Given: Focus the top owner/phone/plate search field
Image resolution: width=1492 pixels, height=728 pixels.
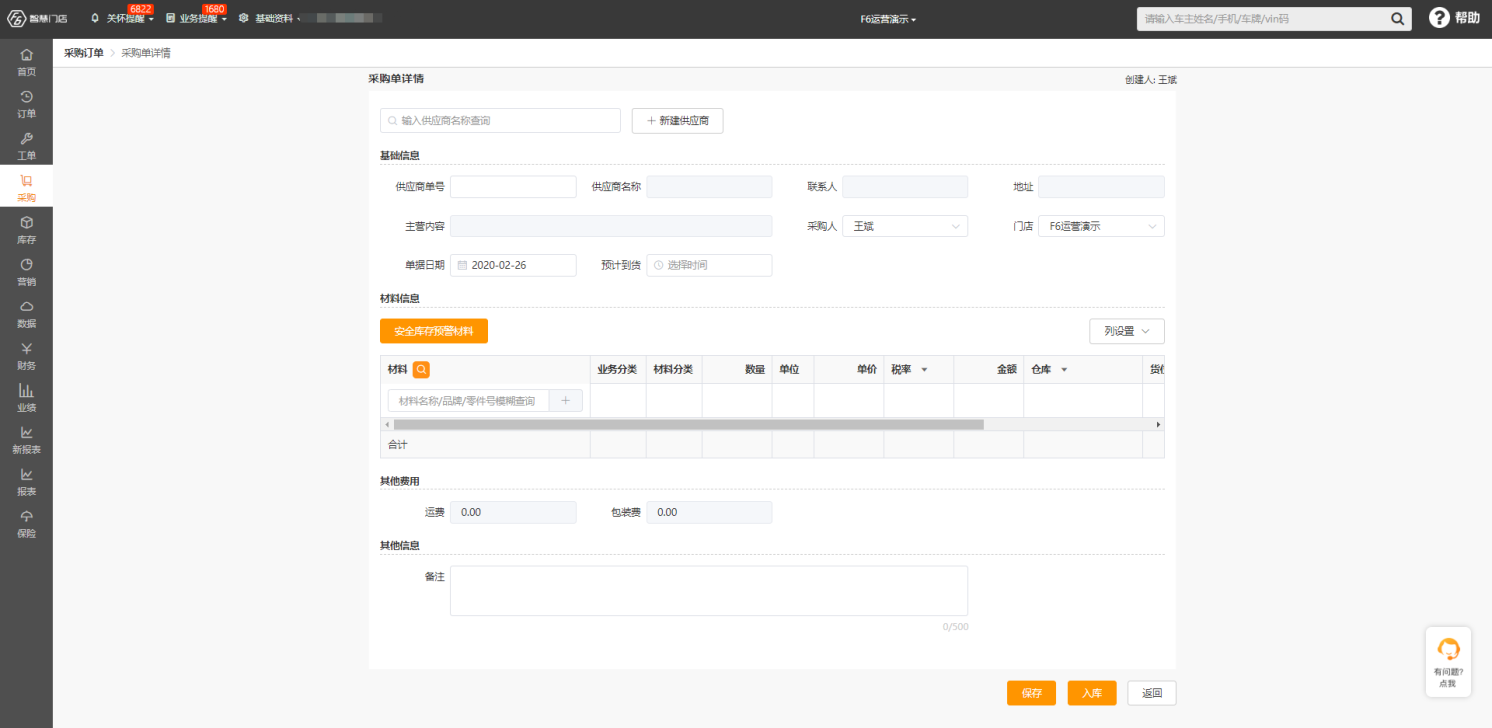Looking at the screenshot, I should pos(1261,18).
